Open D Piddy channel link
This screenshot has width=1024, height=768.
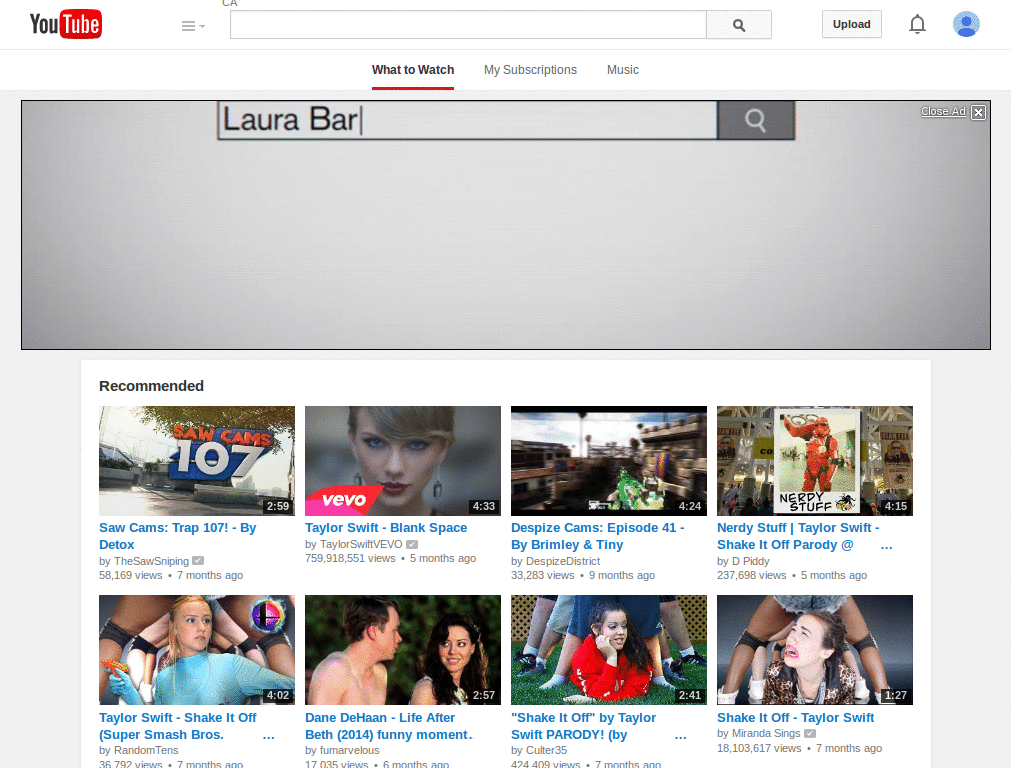(x=750, y=561)
